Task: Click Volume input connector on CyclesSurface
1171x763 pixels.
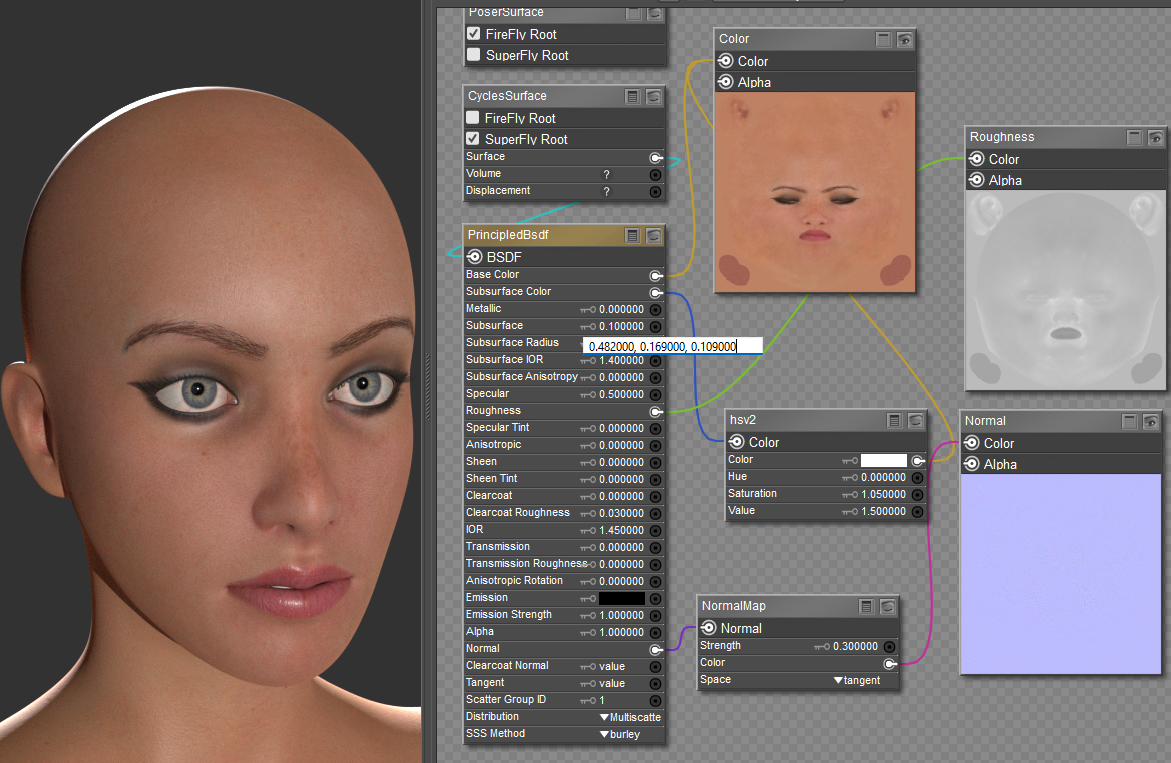Action: (656, 174)
